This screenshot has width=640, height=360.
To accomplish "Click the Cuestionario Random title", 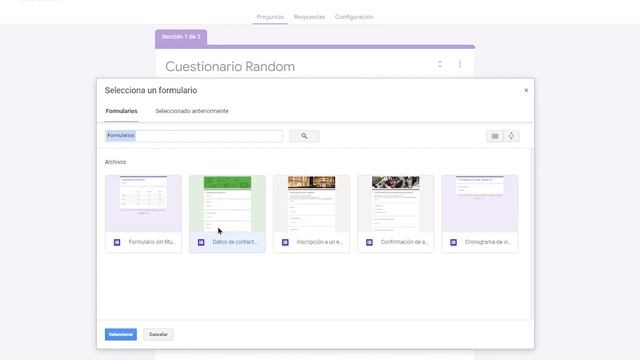I will pos(230,67).
